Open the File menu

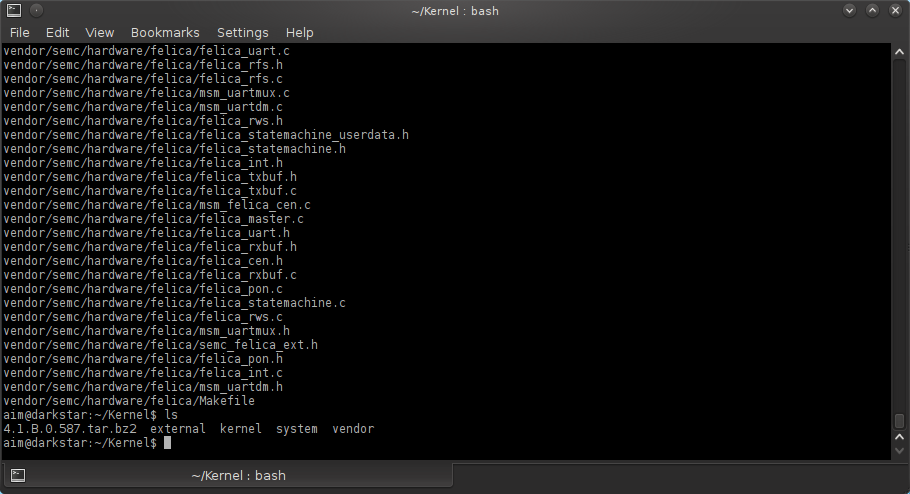click(x=20, y=33)
